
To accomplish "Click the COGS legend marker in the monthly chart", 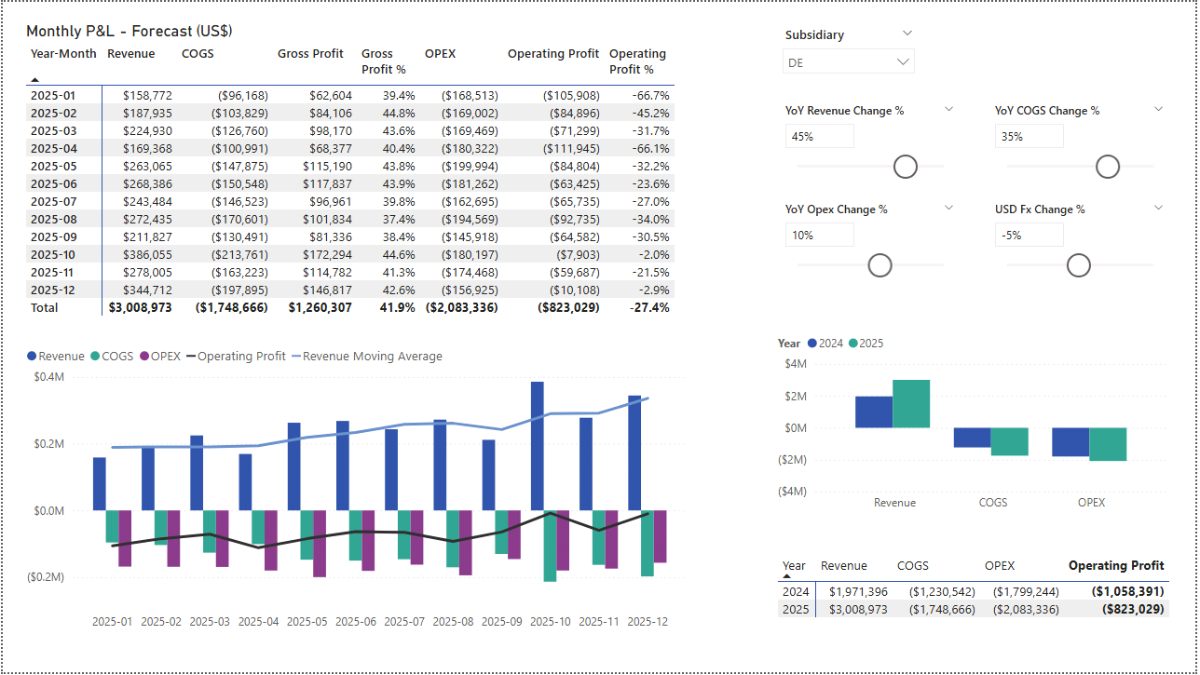I will (x=95, y=356).
